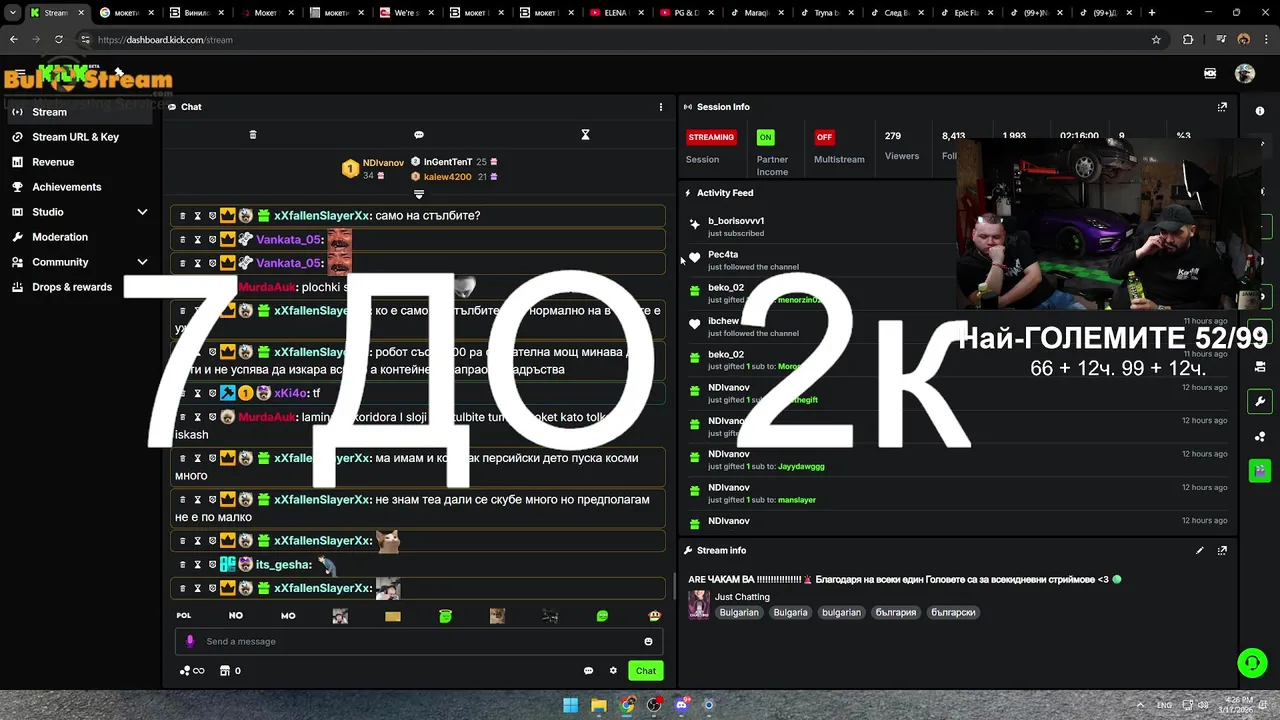Click the българия tag
The width and height of the screenshot is (1280, 720).
896,612
